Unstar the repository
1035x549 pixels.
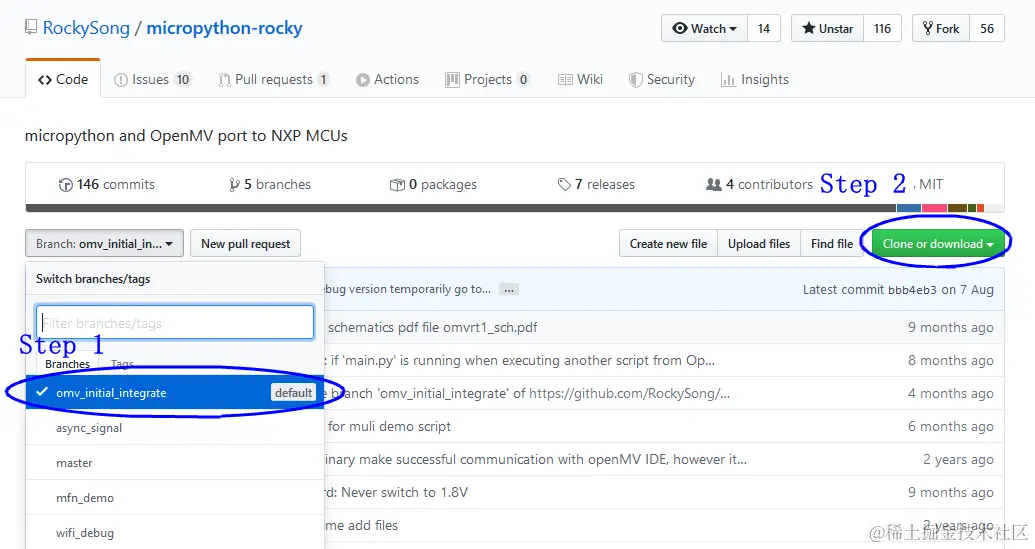coord(827,28)
